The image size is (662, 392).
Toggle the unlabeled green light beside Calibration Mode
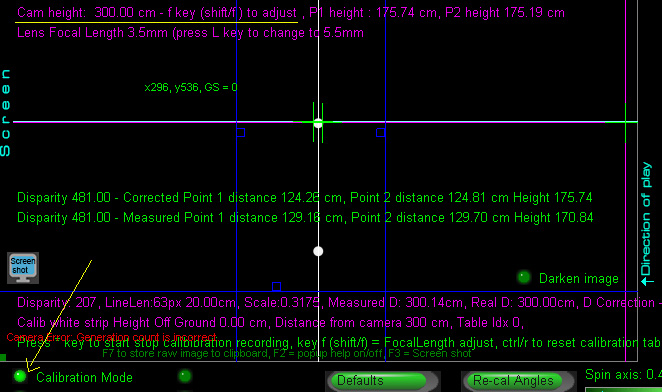point(184,376)
